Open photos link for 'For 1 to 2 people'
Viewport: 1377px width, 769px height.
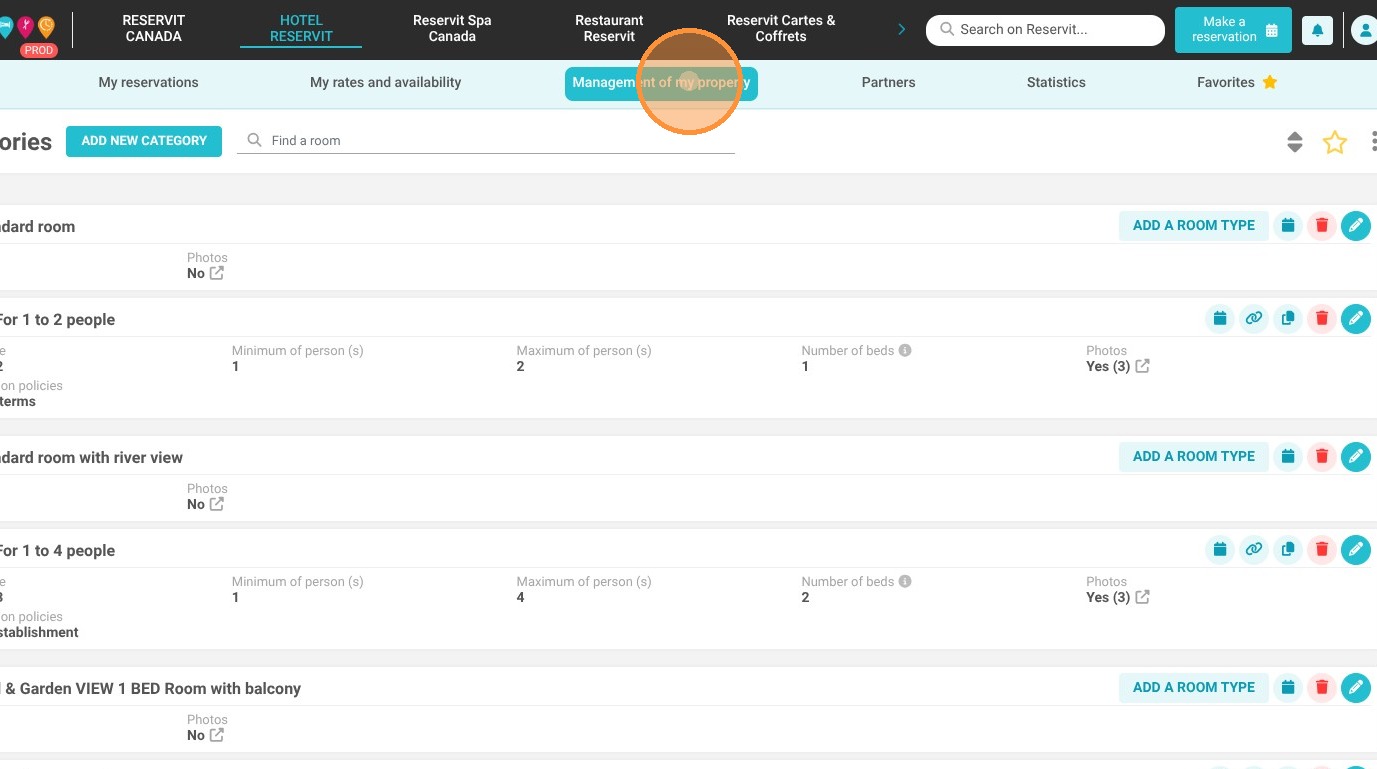[x=1142, y=366]
